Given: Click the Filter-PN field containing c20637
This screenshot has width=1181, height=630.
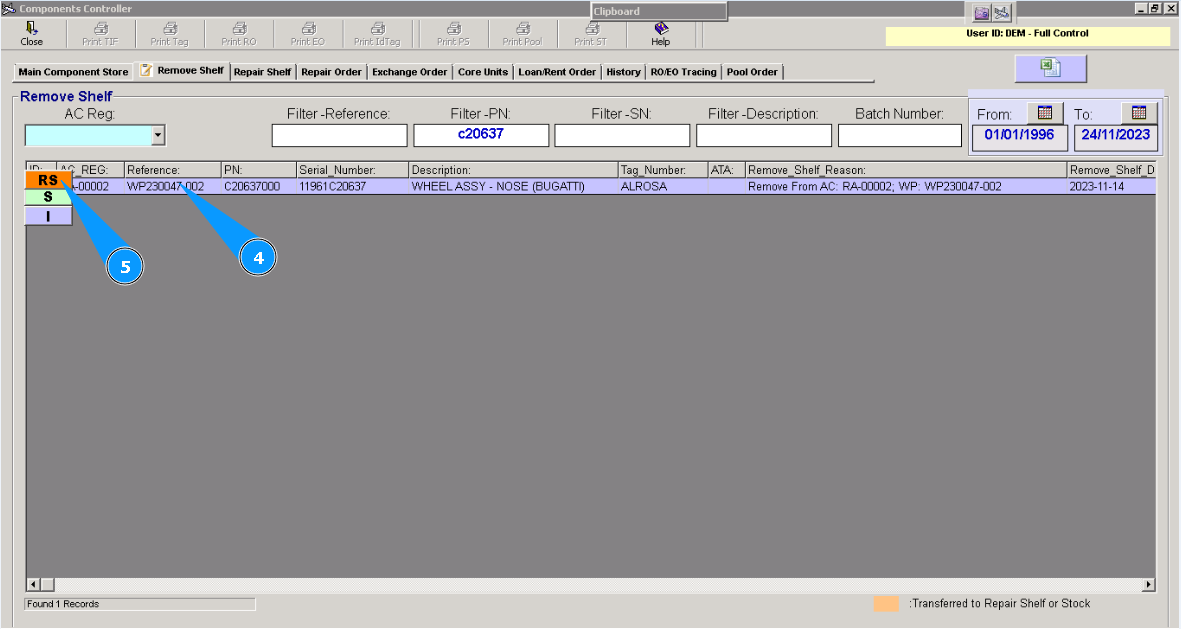Looking at the screenshot, I should (481, 136).
